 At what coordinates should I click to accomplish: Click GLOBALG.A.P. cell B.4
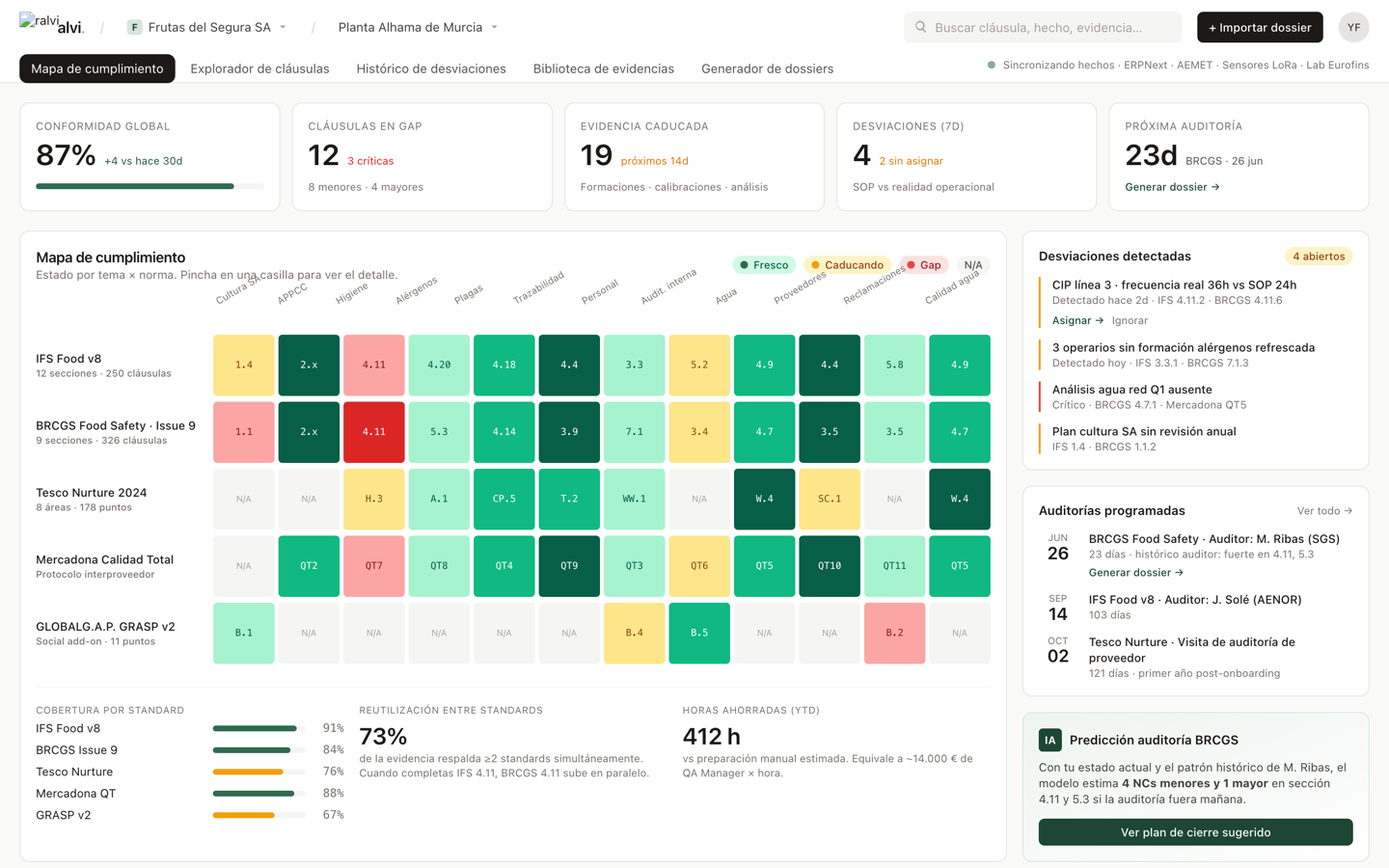click(635, 634)
